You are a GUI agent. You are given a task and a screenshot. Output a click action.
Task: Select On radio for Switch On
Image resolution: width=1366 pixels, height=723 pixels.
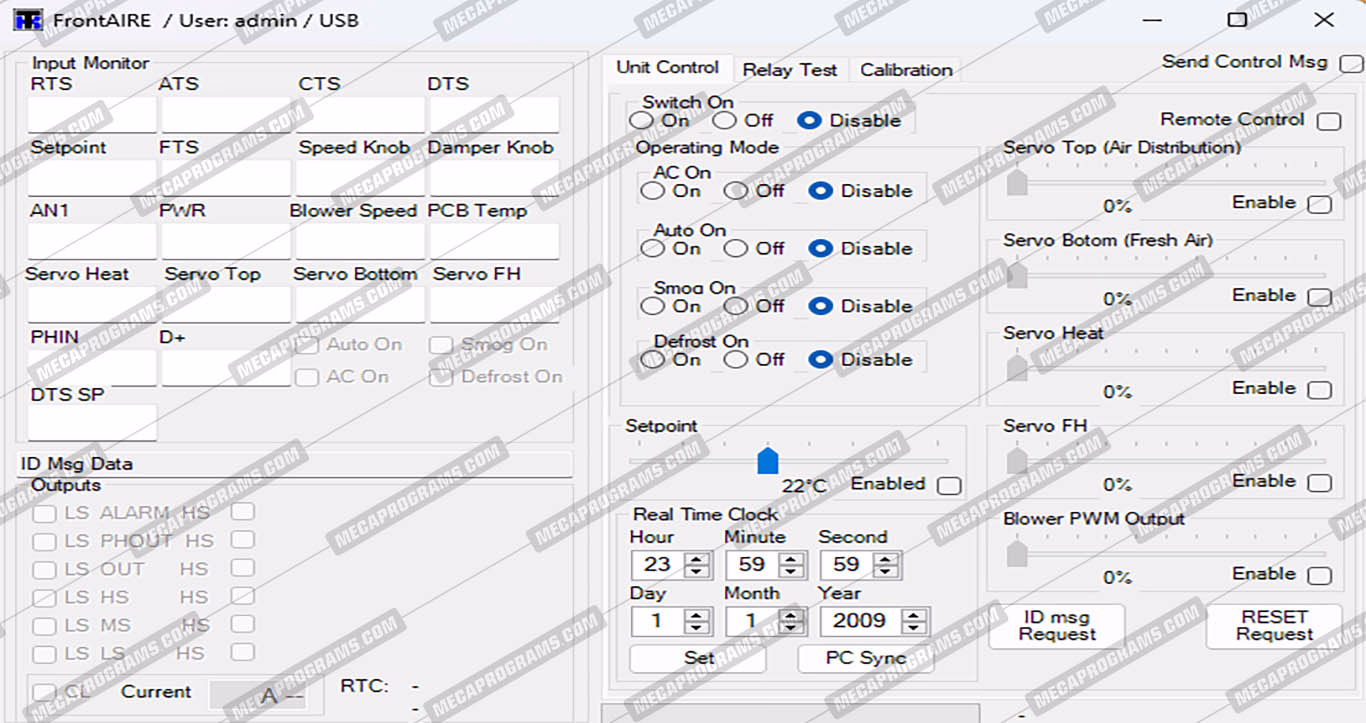click(x=640, y=121)
